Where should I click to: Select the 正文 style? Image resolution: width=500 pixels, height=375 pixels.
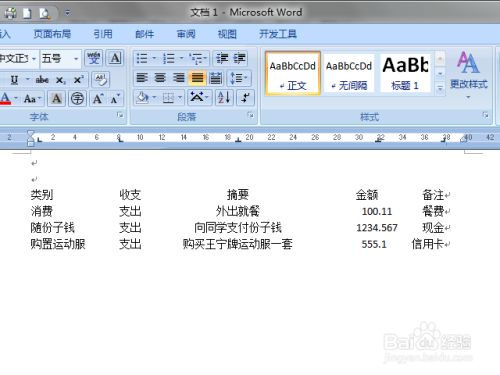(293, 73)
